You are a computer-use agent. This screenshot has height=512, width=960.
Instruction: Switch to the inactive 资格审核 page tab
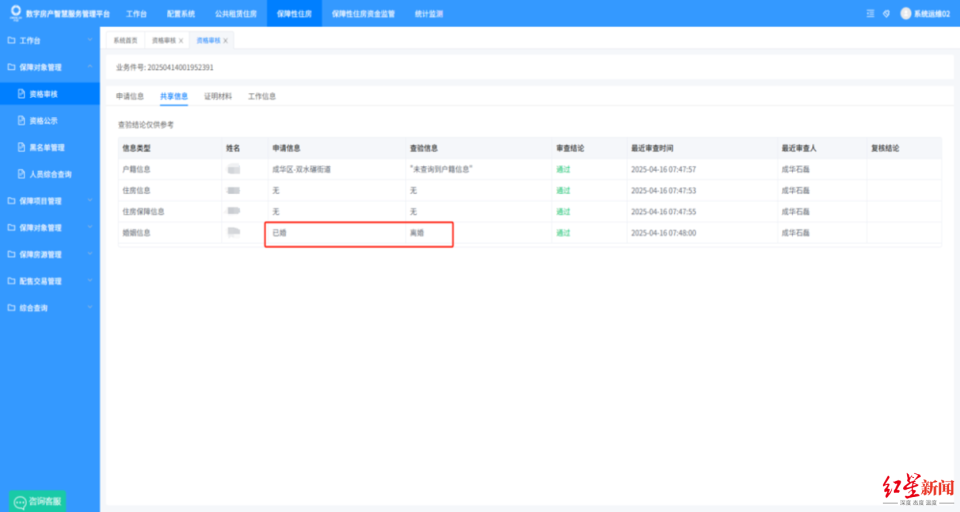point(163,40)
